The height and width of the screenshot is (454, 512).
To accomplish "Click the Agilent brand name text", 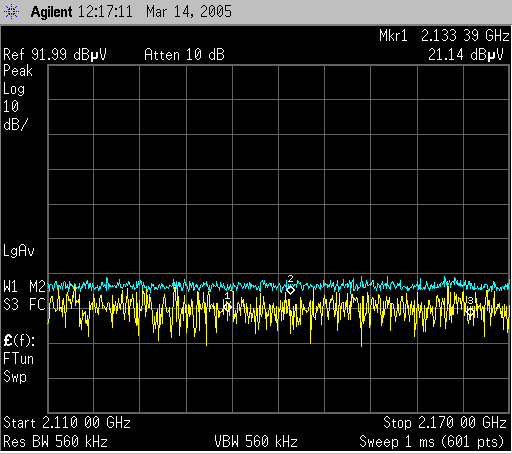I will (x=51, y=12).
